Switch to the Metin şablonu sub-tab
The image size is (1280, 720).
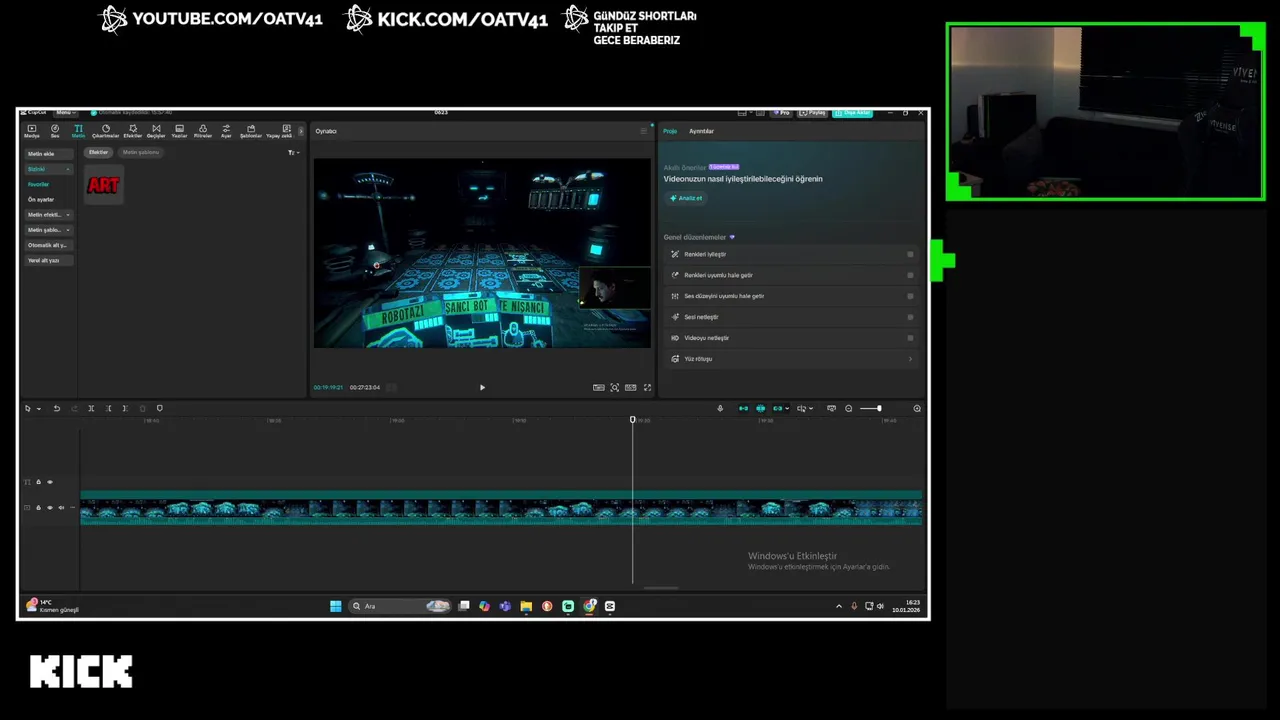[x=141, y=152]
